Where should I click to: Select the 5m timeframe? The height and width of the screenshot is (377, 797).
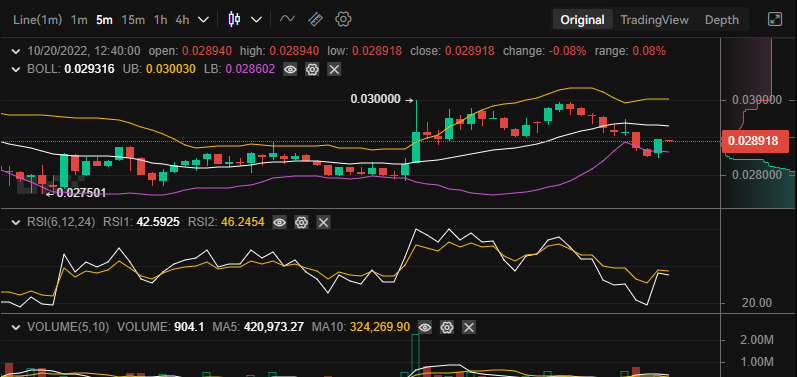[104, 20]
